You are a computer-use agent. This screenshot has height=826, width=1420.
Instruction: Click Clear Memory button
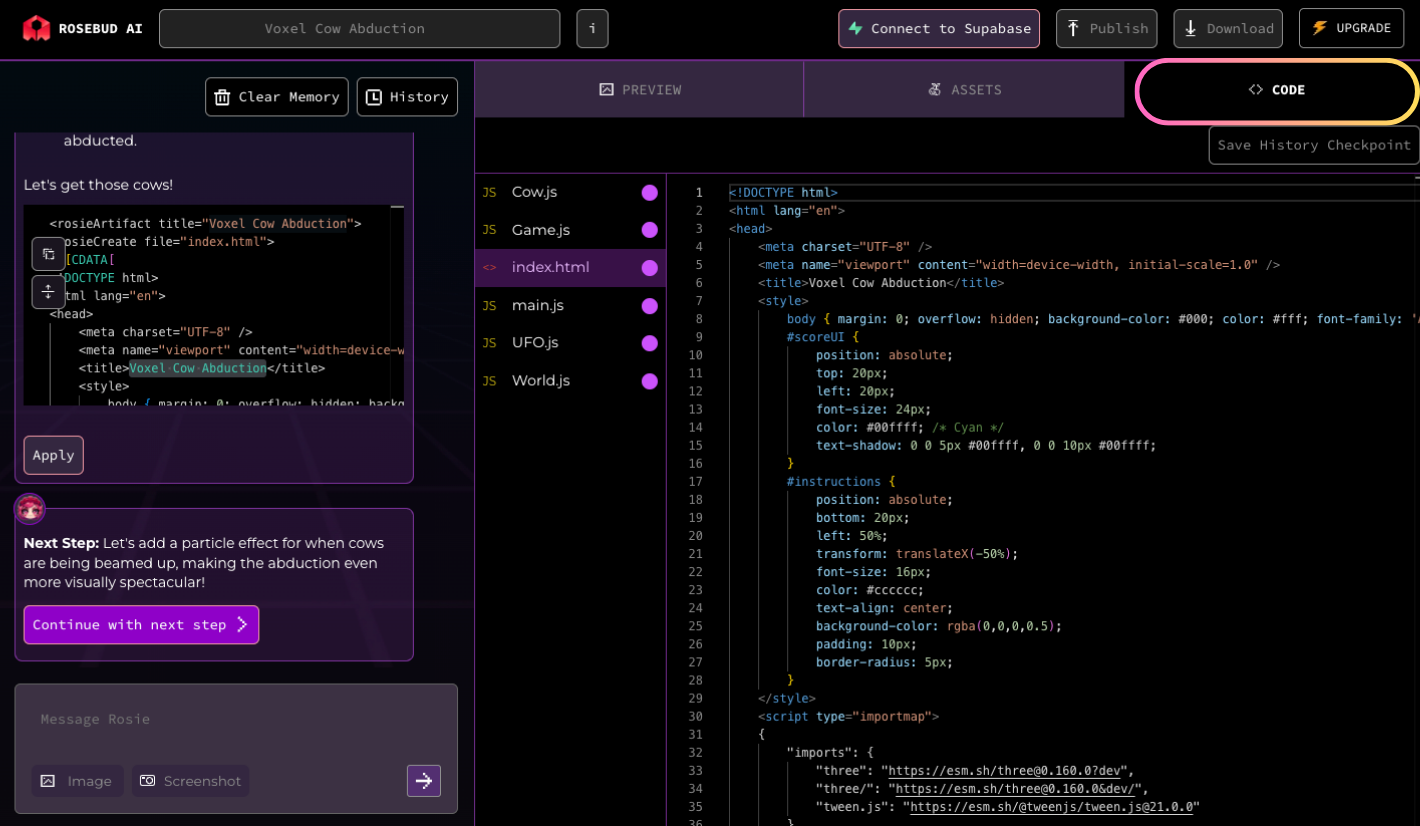tap(277, 97)
